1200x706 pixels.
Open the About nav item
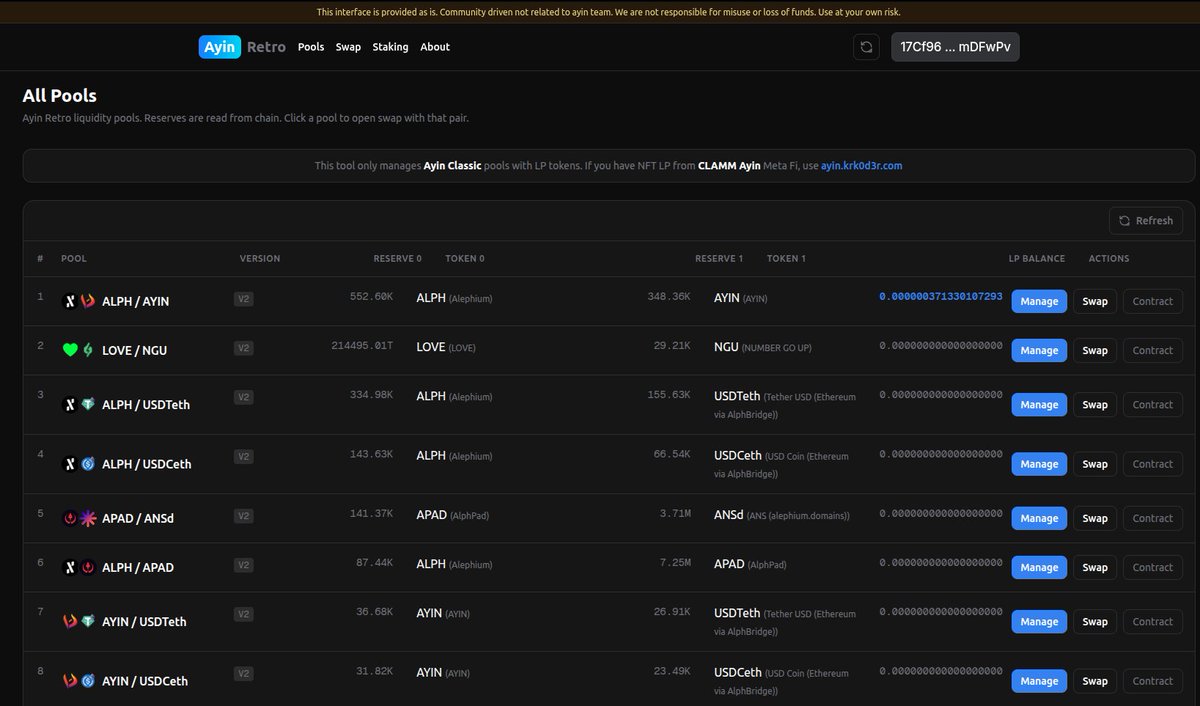(435, 47)
